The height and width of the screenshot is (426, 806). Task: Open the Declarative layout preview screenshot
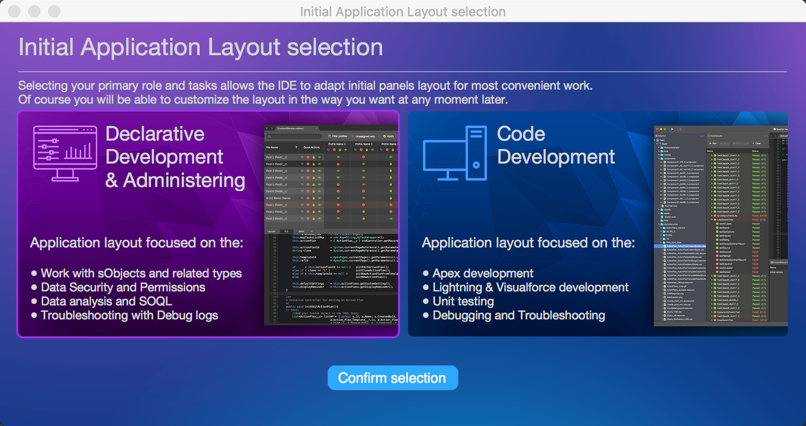(331, 225)
